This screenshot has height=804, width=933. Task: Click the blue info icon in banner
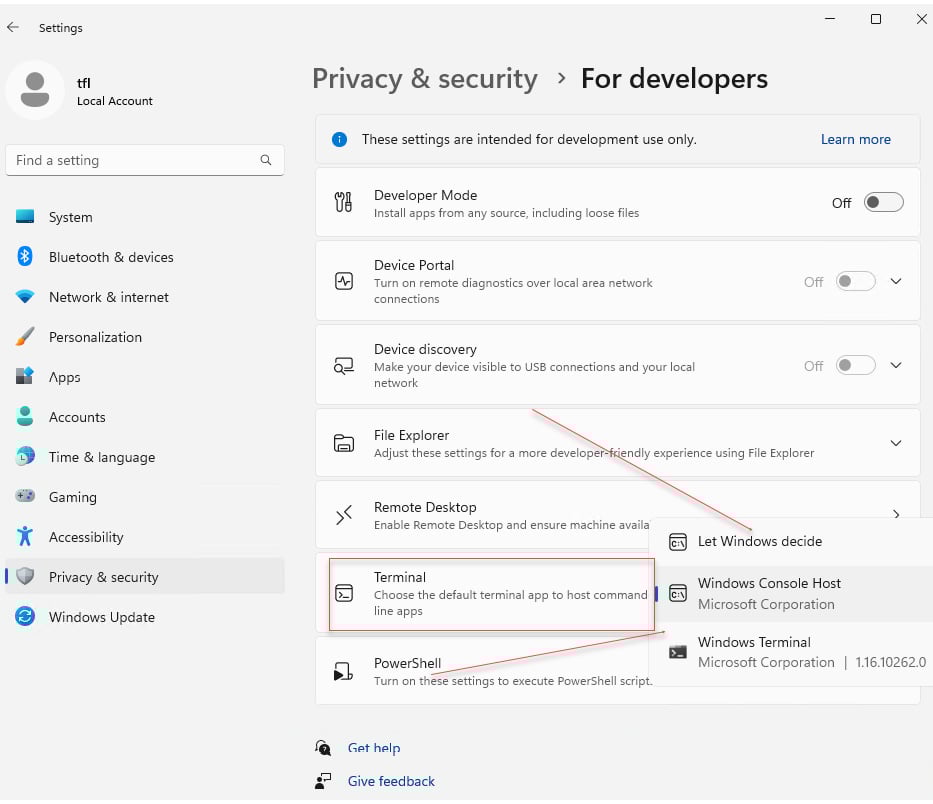339,139
